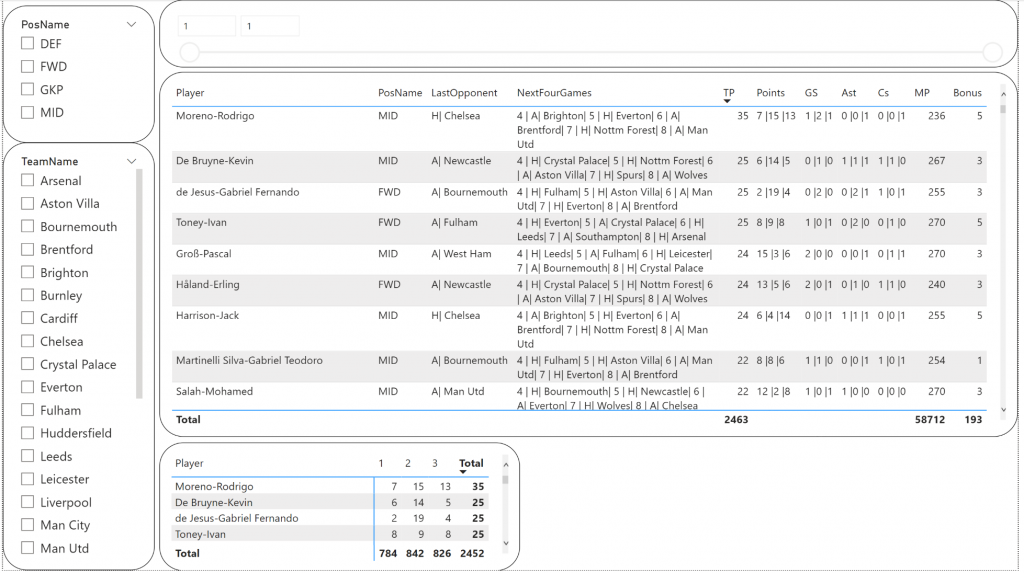Sort by GS column header
The height and width of the screenshot is (573, 1024).
point(811,93)
